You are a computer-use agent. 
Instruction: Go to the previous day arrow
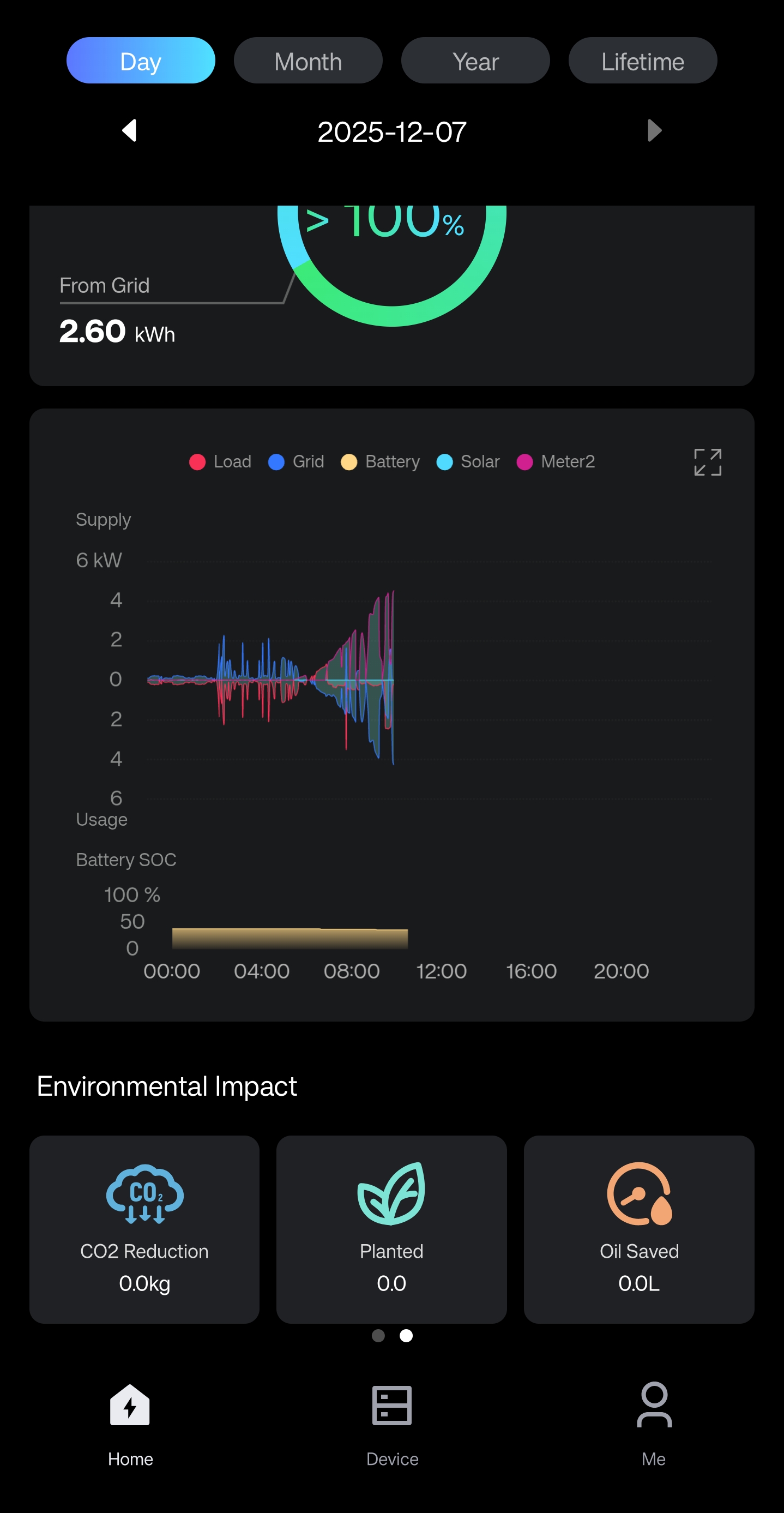click(x=130, y=130)
